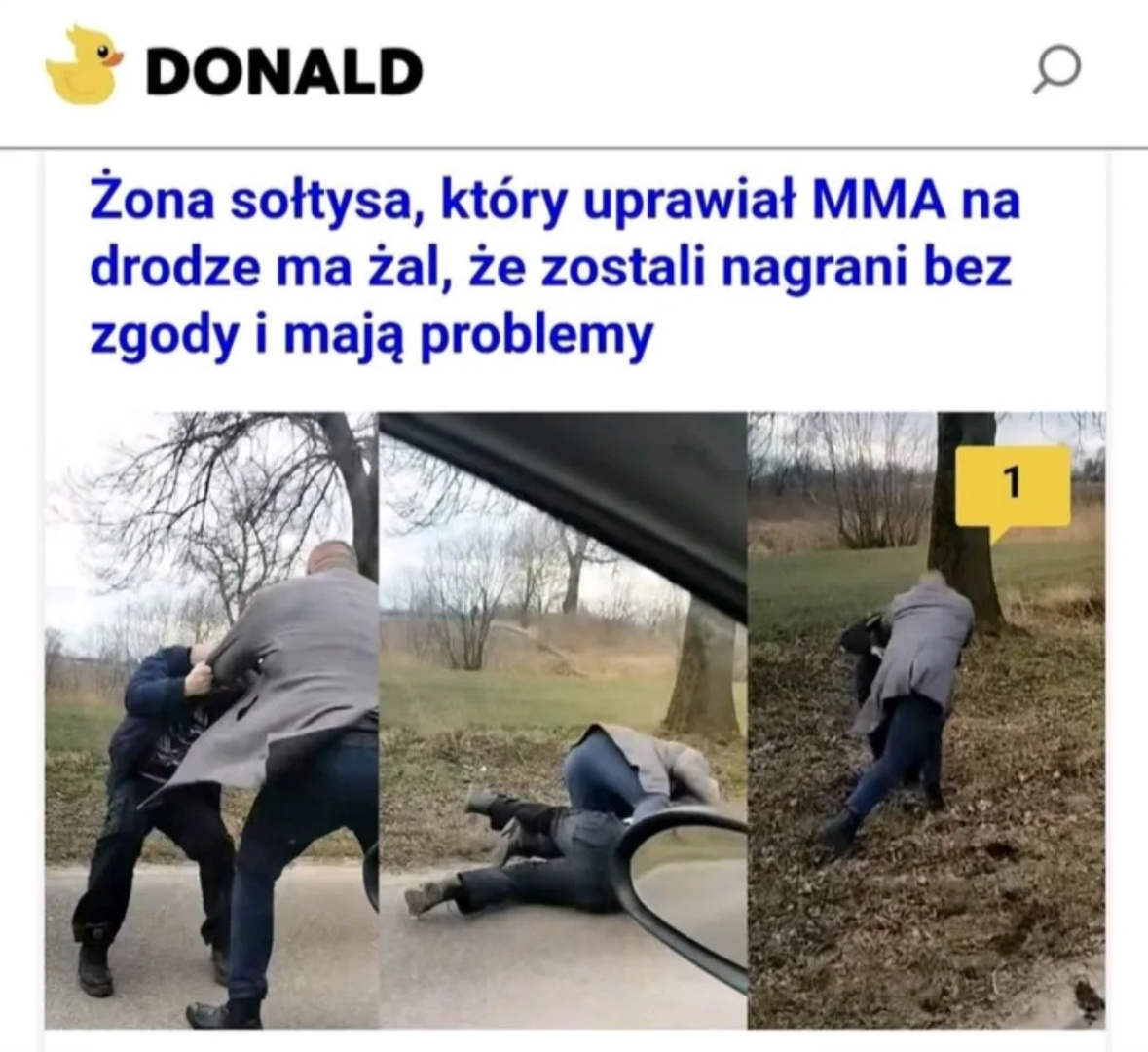Open middle photo taken from car window
Image resolution: width=1148 pixels, height=1052 pixels.
563,721
